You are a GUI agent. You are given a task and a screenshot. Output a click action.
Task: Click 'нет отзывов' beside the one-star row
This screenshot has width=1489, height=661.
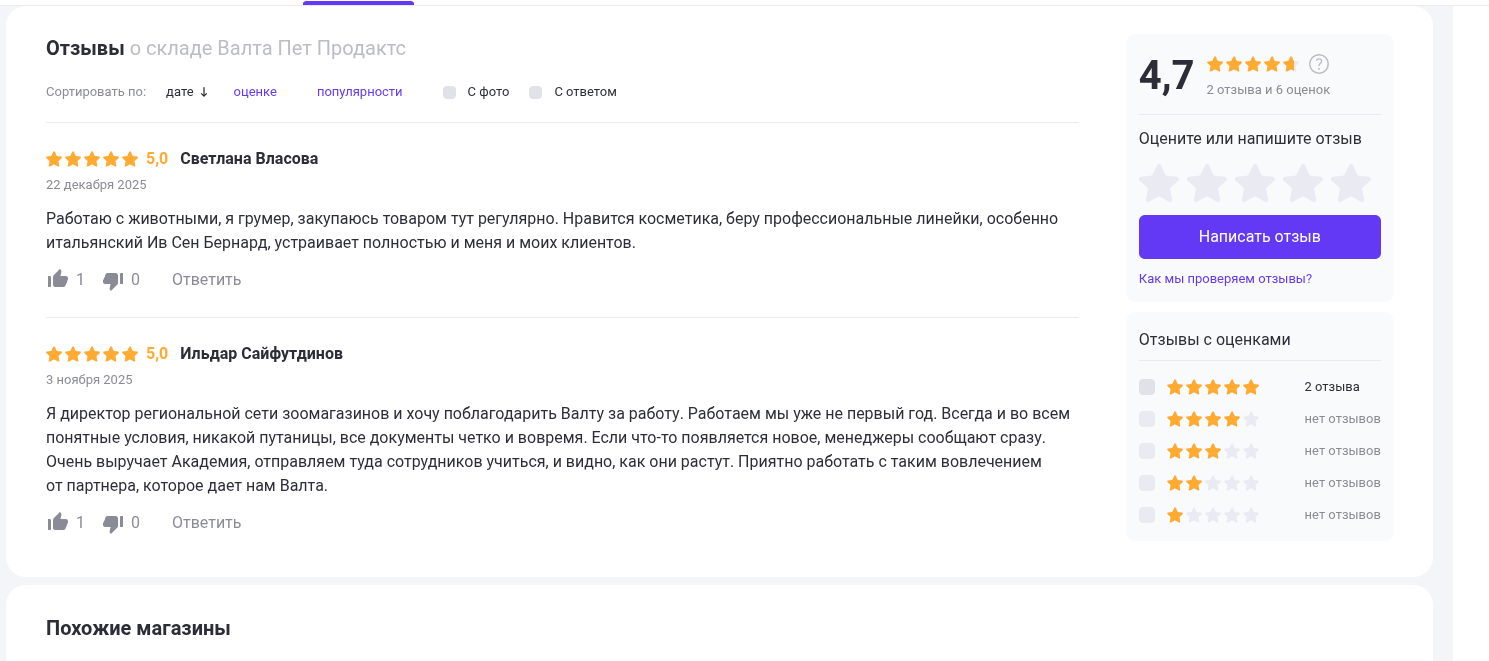[1342, 515]
